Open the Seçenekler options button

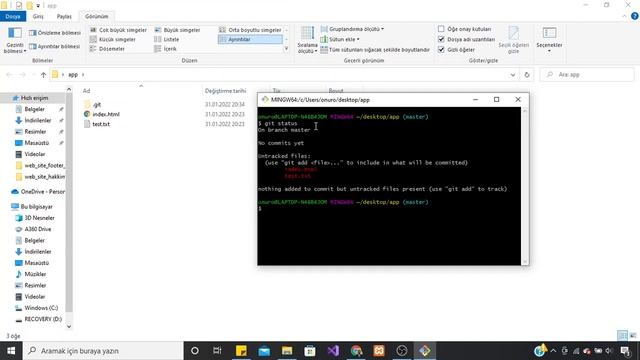click(x=549, y=40)
